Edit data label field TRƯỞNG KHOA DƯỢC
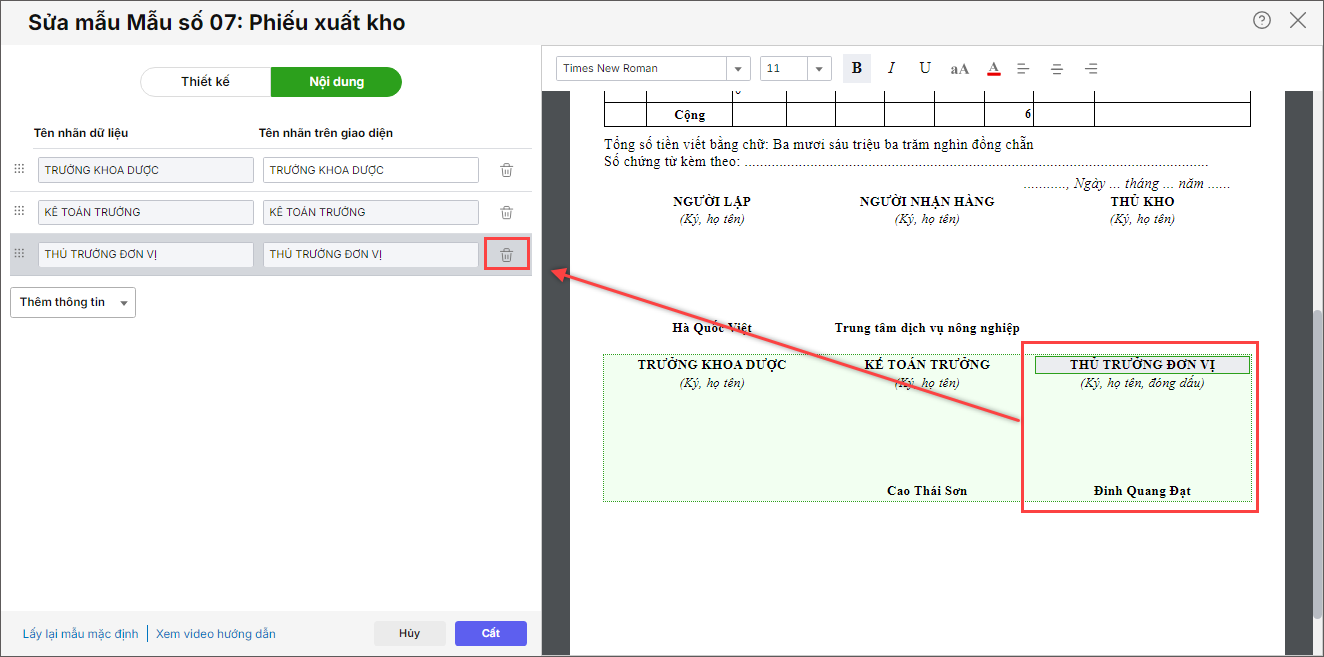 pos(146,170)
